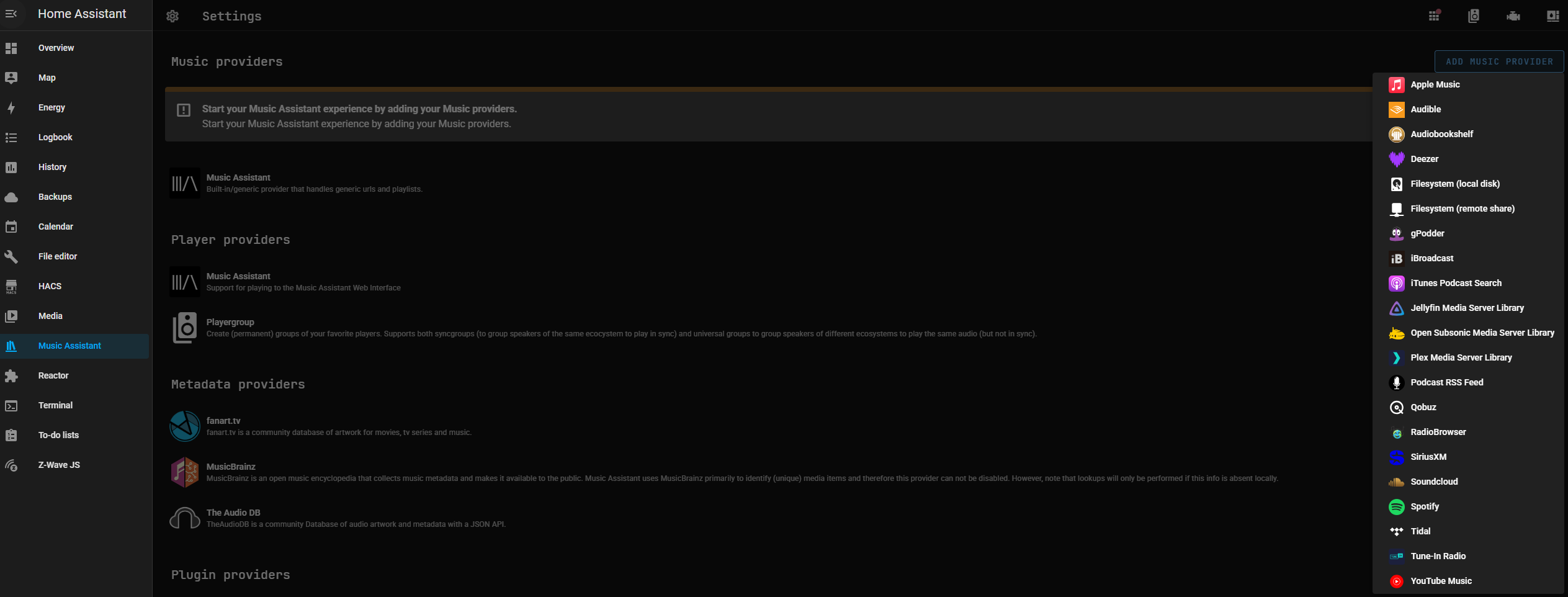
Task: Choose iTunes Podcast Search provider
Action: [1469, 283]
